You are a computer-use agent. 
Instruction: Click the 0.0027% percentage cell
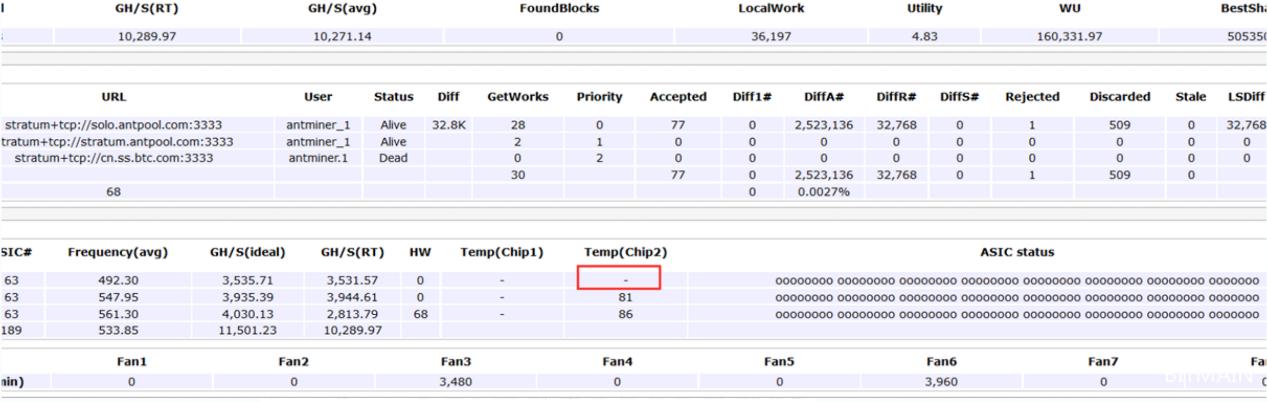[x=823, y=191]
